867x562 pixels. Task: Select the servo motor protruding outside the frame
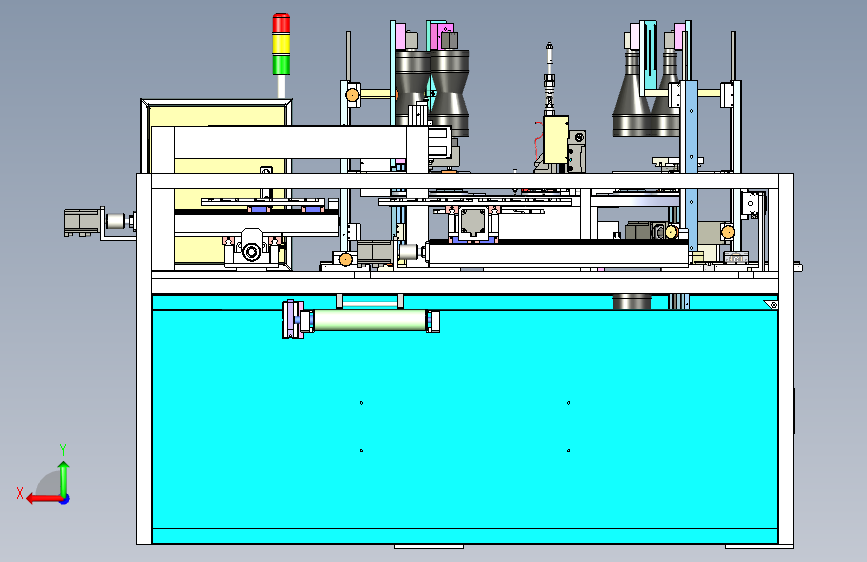point(82,222)
